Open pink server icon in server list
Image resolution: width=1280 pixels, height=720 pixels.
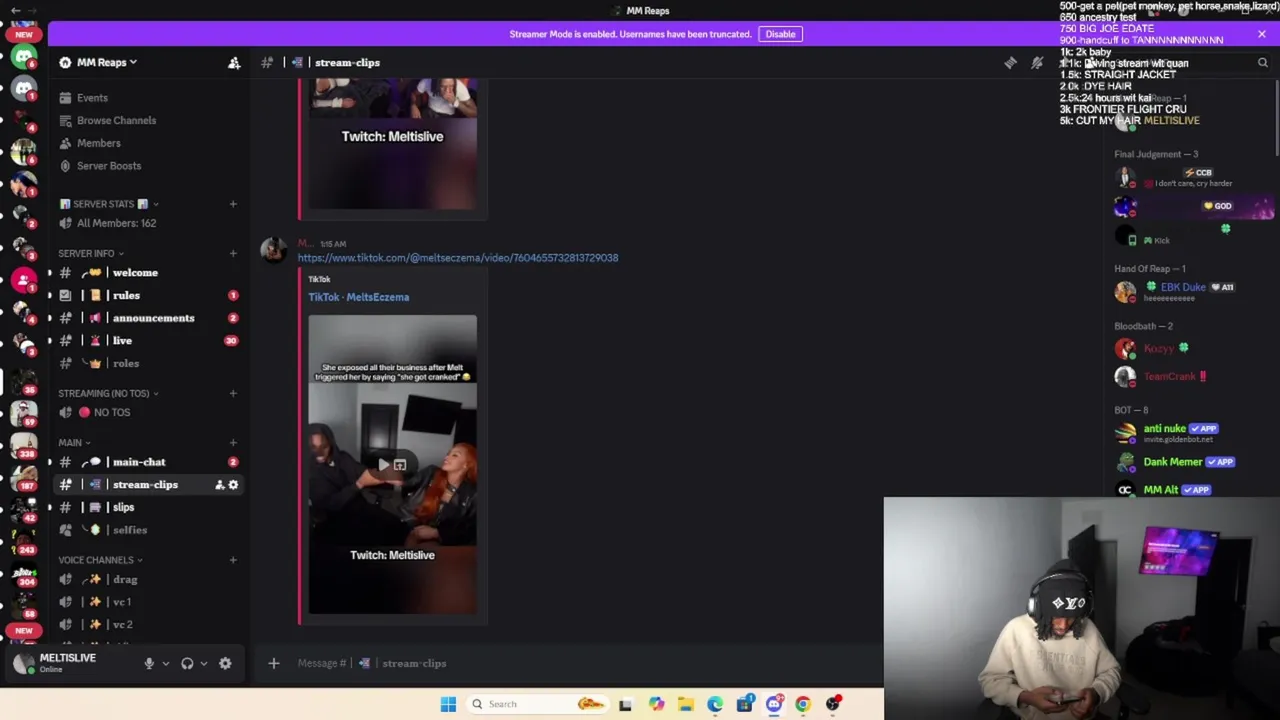click(x=23, y=280)
